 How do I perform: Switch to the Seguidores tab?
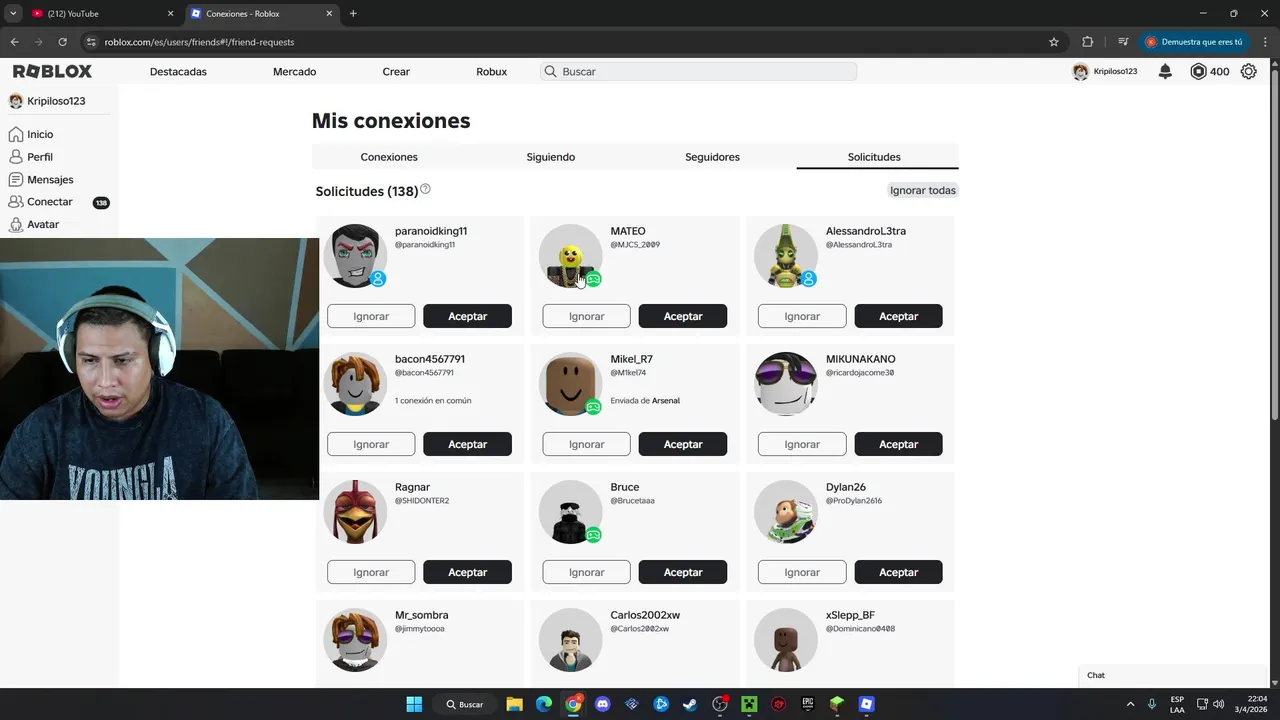712,157
